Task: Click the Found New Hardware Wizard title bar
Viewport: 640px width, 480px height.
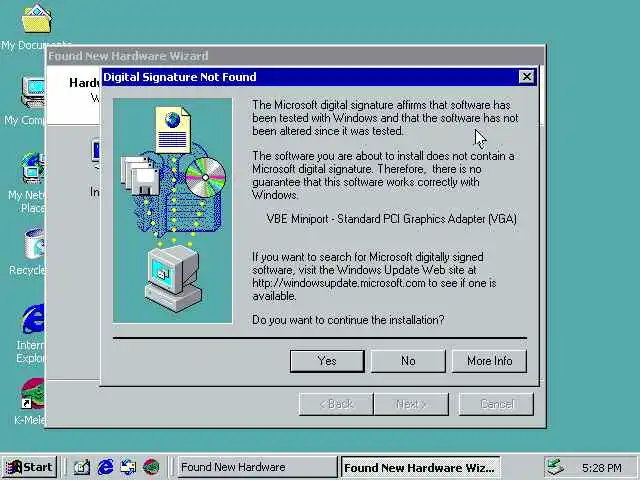Action: (295, 56)
